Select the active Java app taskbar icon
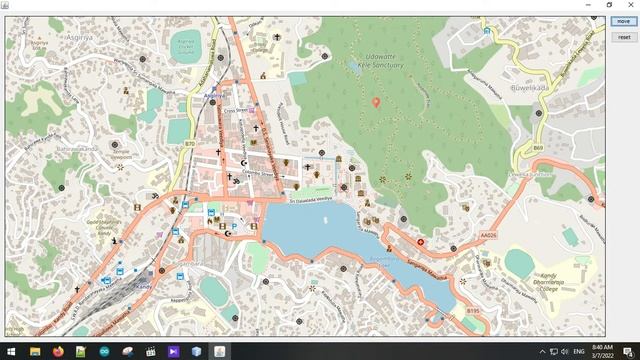Screen dimensions: 640x360 coord(220,351)
